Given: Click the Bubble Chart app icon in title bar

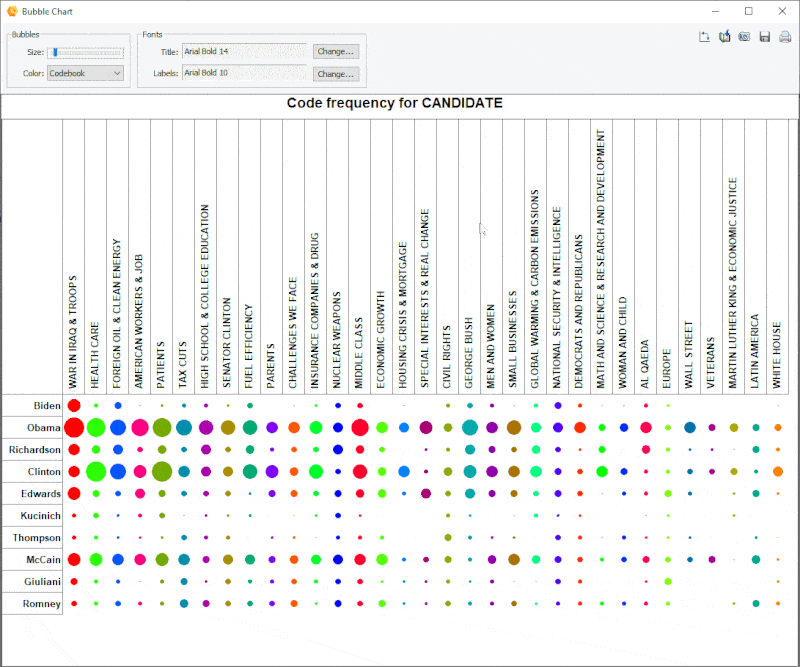Looking at the screenshot, I should pyautogui.click(x=11, y=11).
